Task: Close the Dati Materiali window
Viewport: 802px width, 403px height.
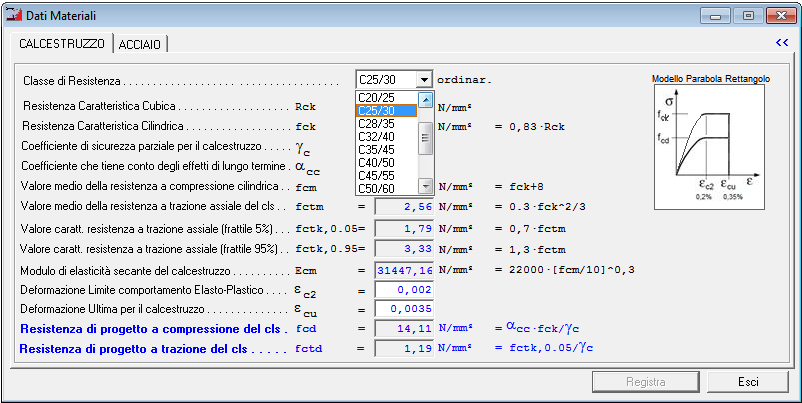Action: coord(781,16)
